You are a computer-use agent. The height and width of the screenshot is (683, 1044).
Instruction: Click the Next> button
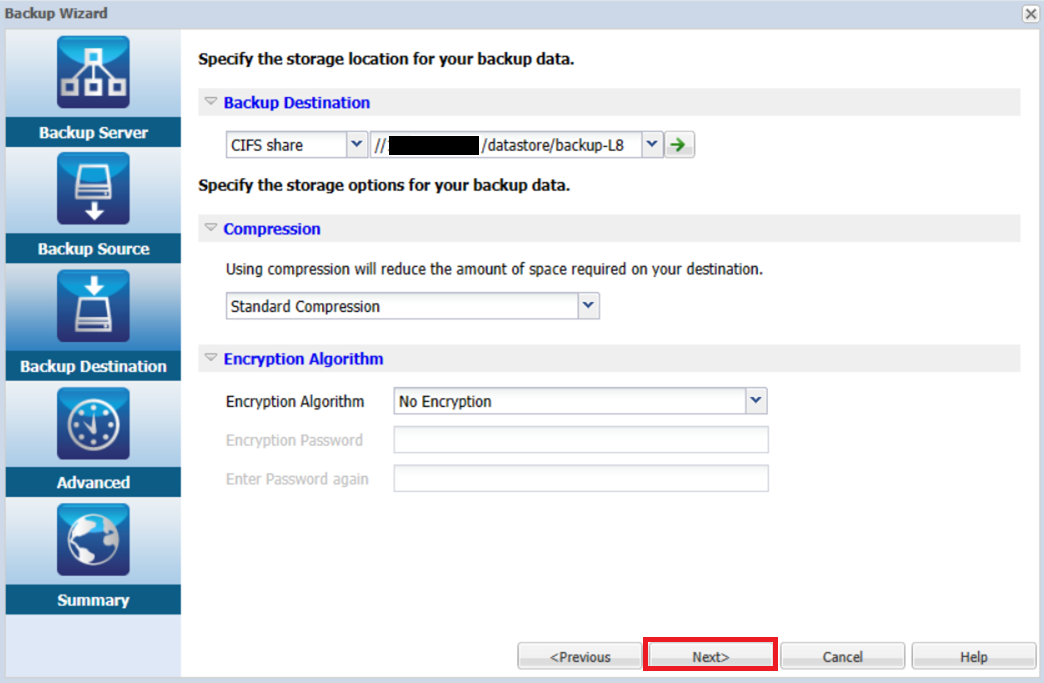point(710,656)
